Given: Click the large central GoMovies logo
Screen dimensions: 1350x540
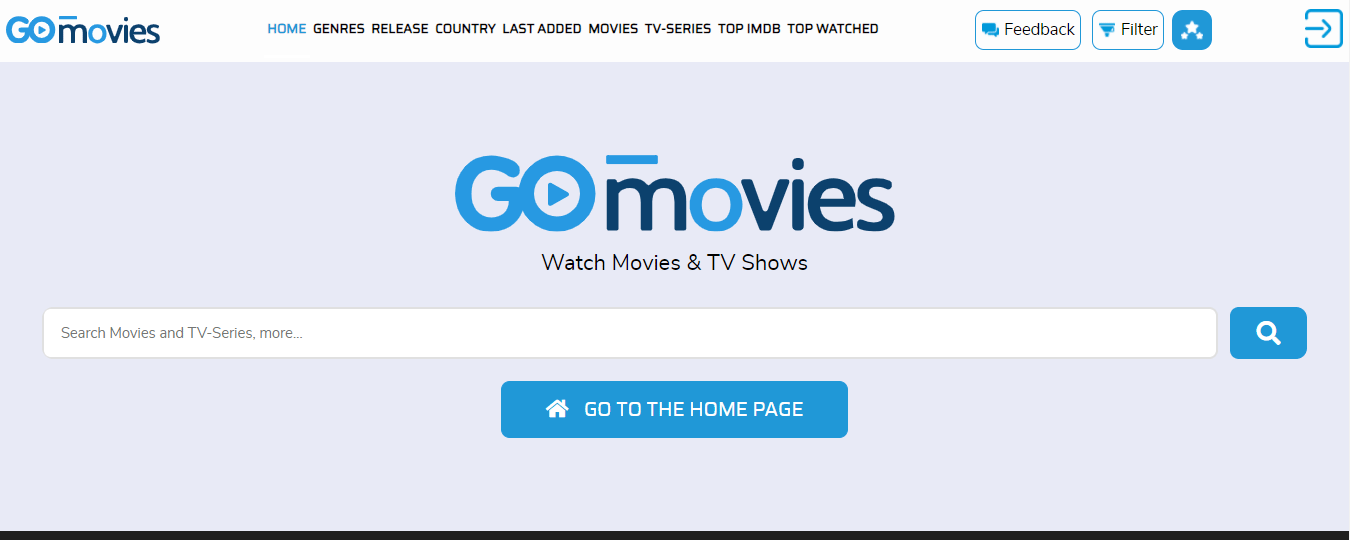Looking at the screenshot, I should pyautogui.click(x=675, y=192).
